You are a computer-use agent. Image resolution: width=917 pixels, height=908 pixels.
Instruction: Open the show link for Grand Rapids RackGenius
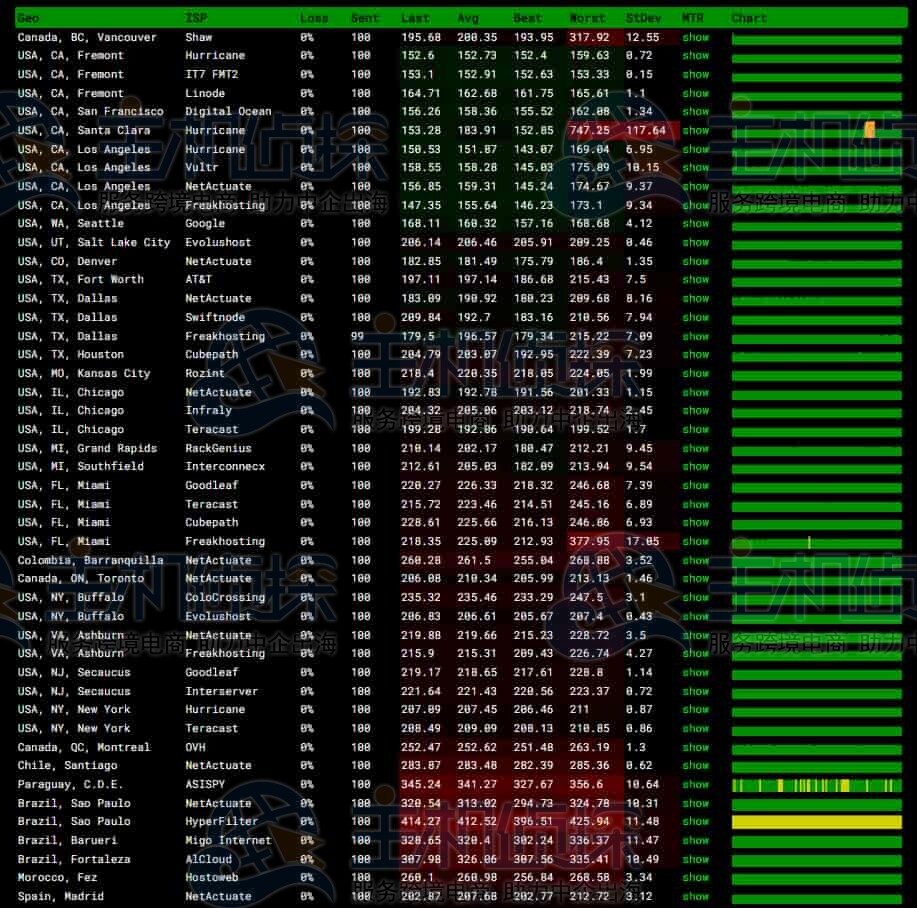pyautogui.click(x=695, y=448)
